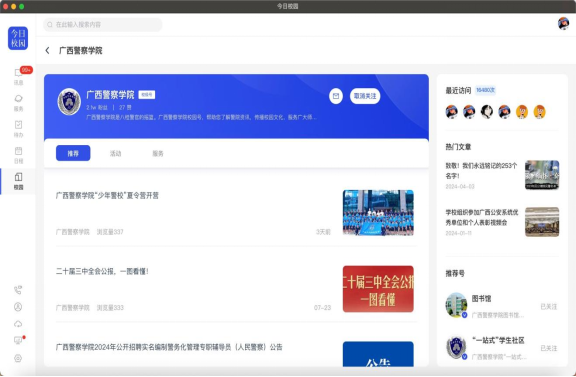This screenshot has width=576, height=377.
Task: Click the phone call icon in sidebar
Action: click(18, 290)
